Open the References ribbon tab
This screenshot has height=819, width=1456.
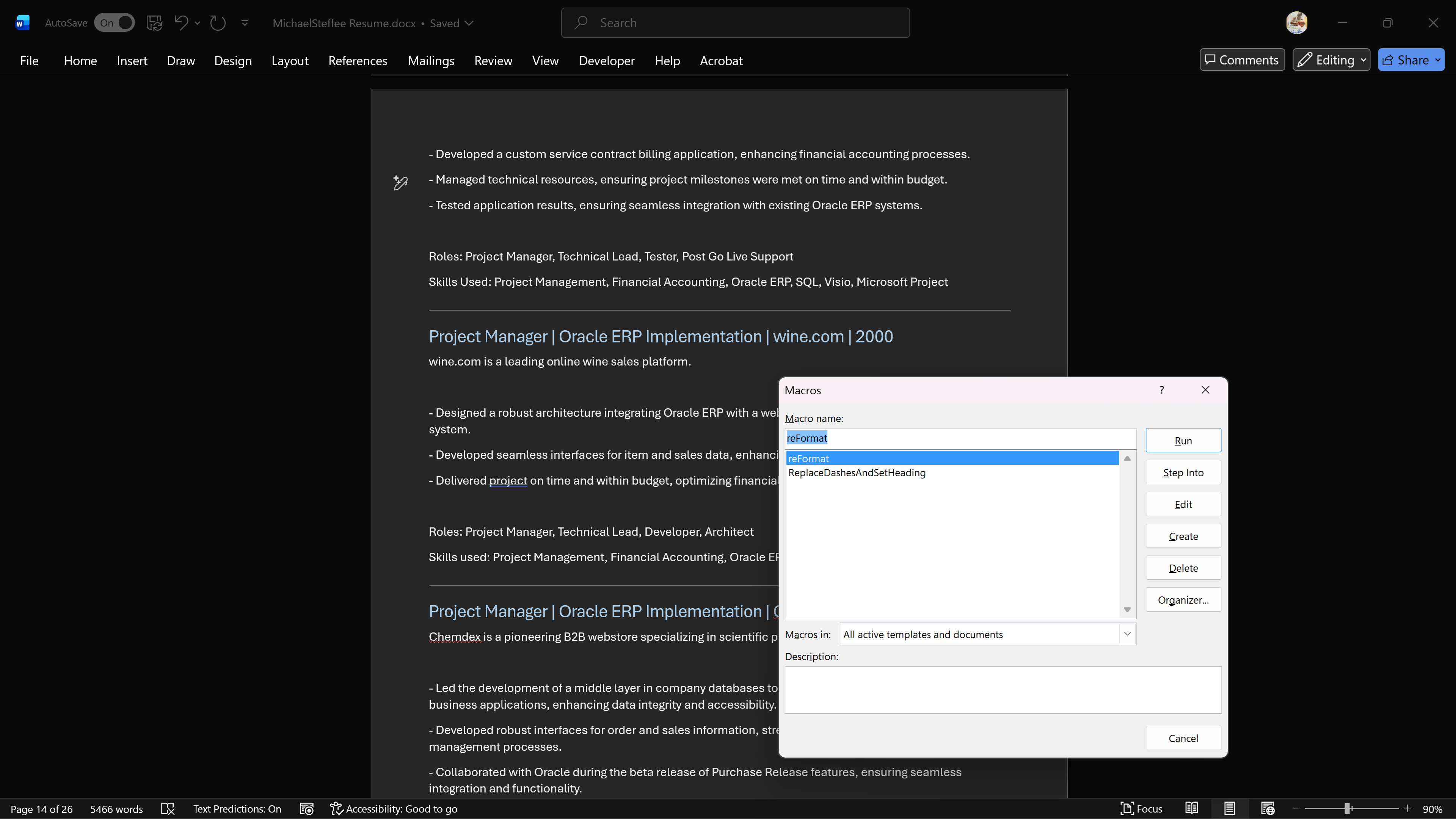[357, 61]
